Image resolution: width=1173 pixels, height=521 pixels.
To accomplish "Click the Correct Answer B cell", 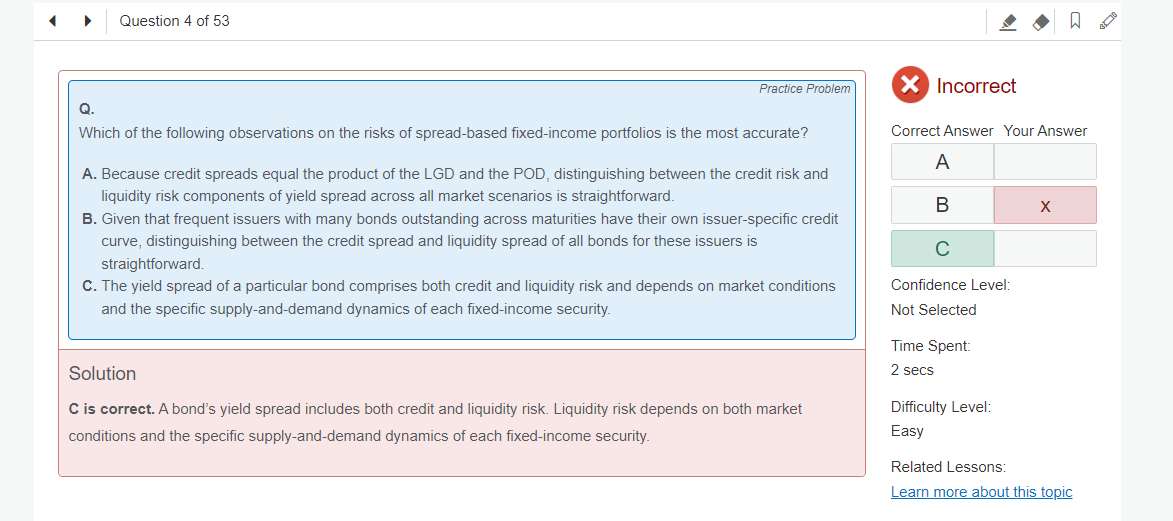I will point(942,205).
